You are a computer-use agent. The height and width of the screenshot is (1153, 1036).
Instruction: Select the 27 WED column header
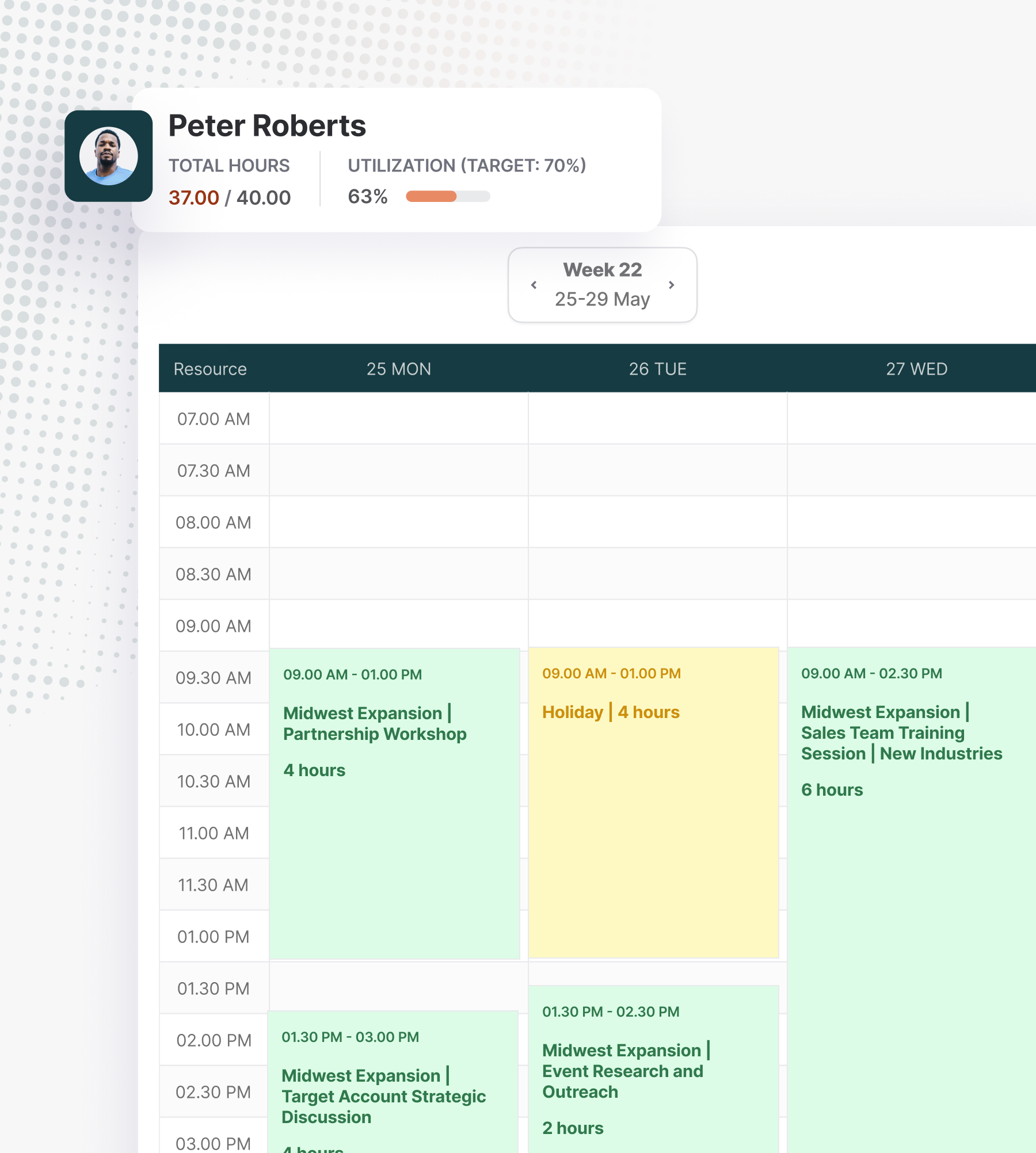916,369
